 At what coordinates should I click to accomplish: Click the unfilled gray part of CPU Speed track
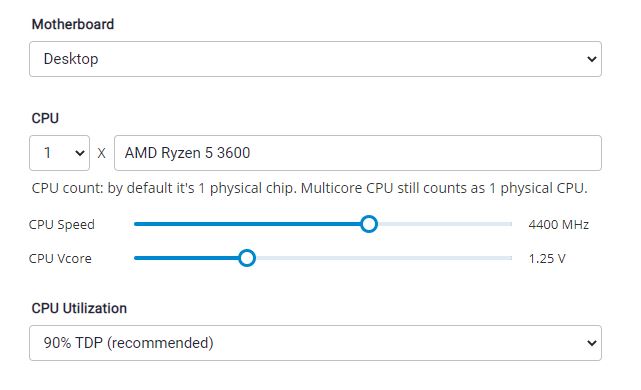[445, 224]
